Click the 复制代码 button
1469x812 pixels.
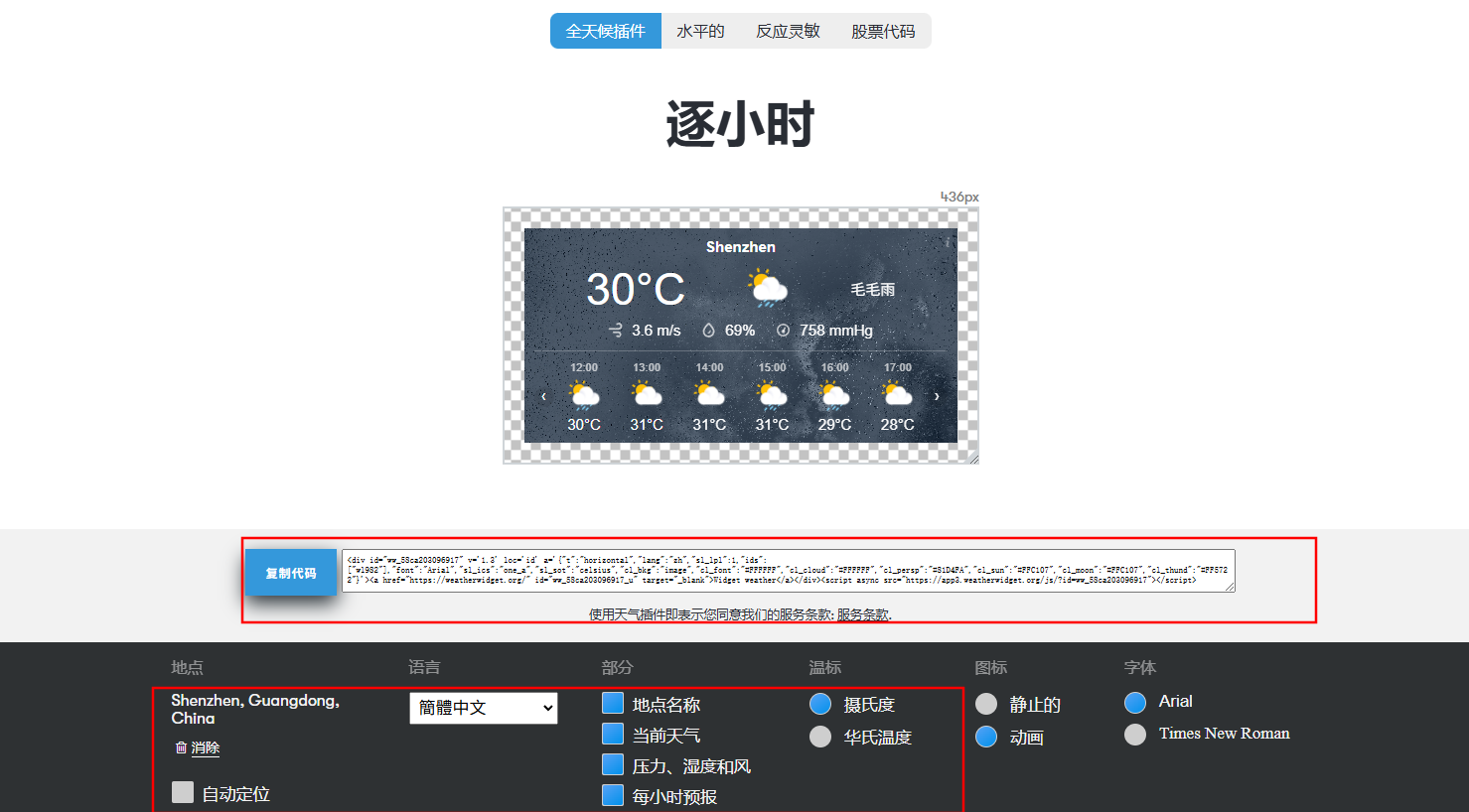(291, 573)
